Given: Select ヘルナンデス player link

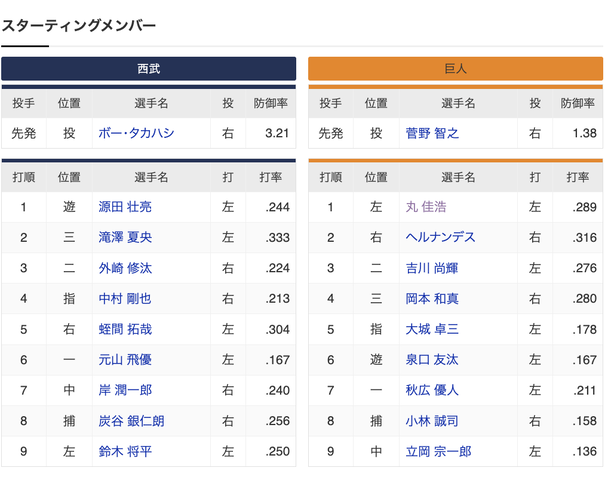Looking at the screenshot, I should [440, 237].
